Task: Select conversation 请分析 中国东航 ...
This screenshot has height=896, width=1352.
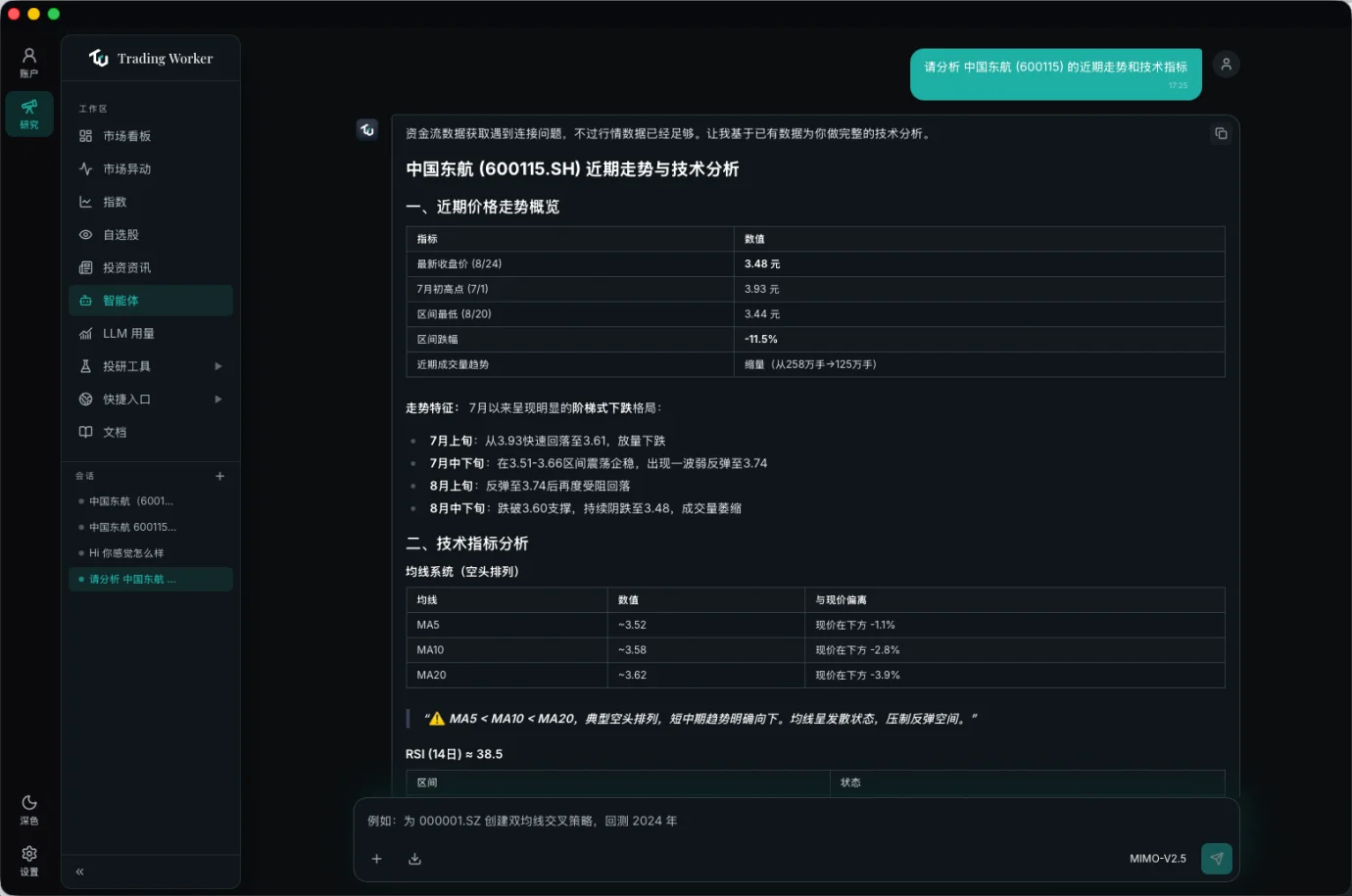Action: point(151,580)
